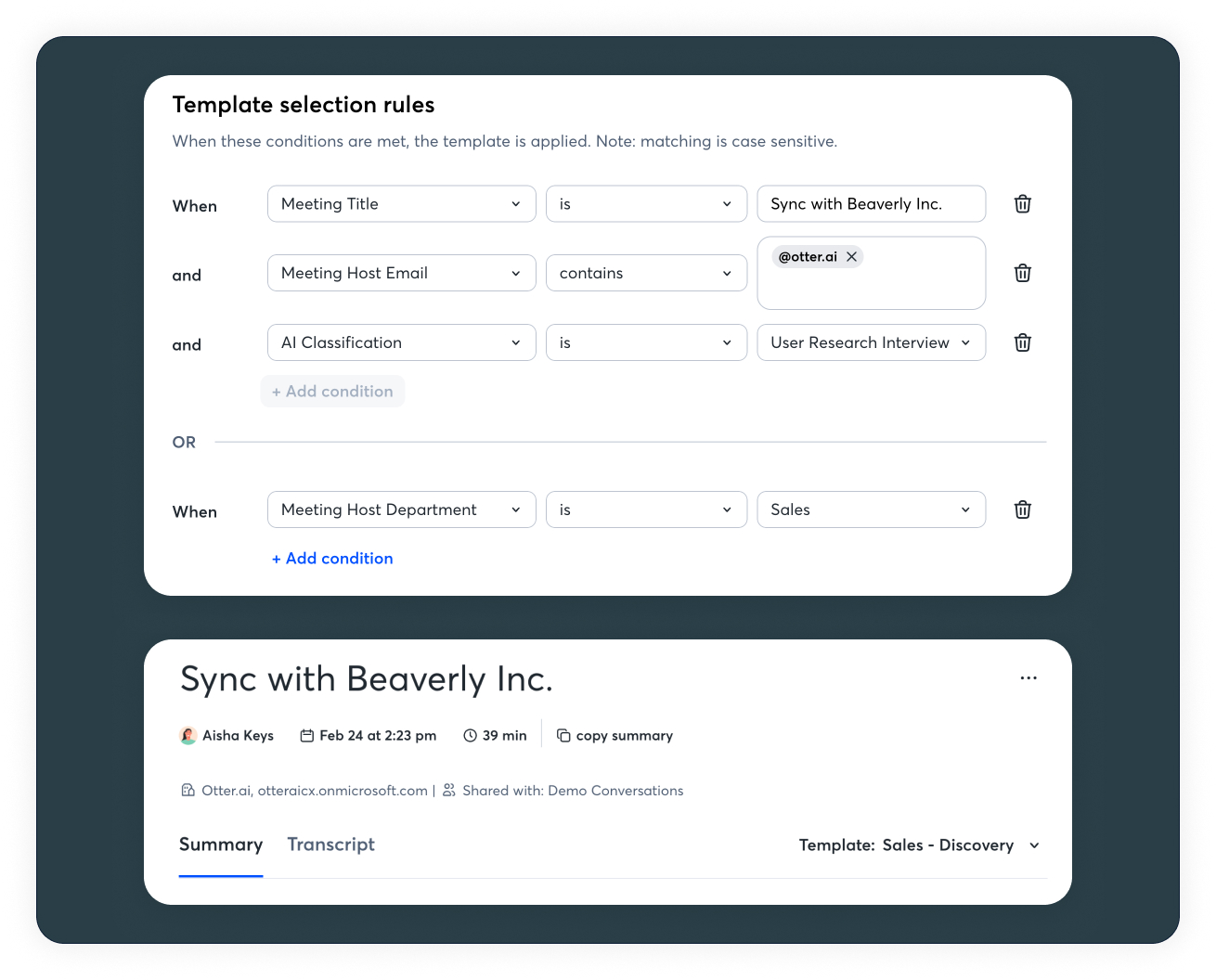1216x980 pixels.
Task: Switch to the Transcript tab
Action: click(x=330, y=845)
